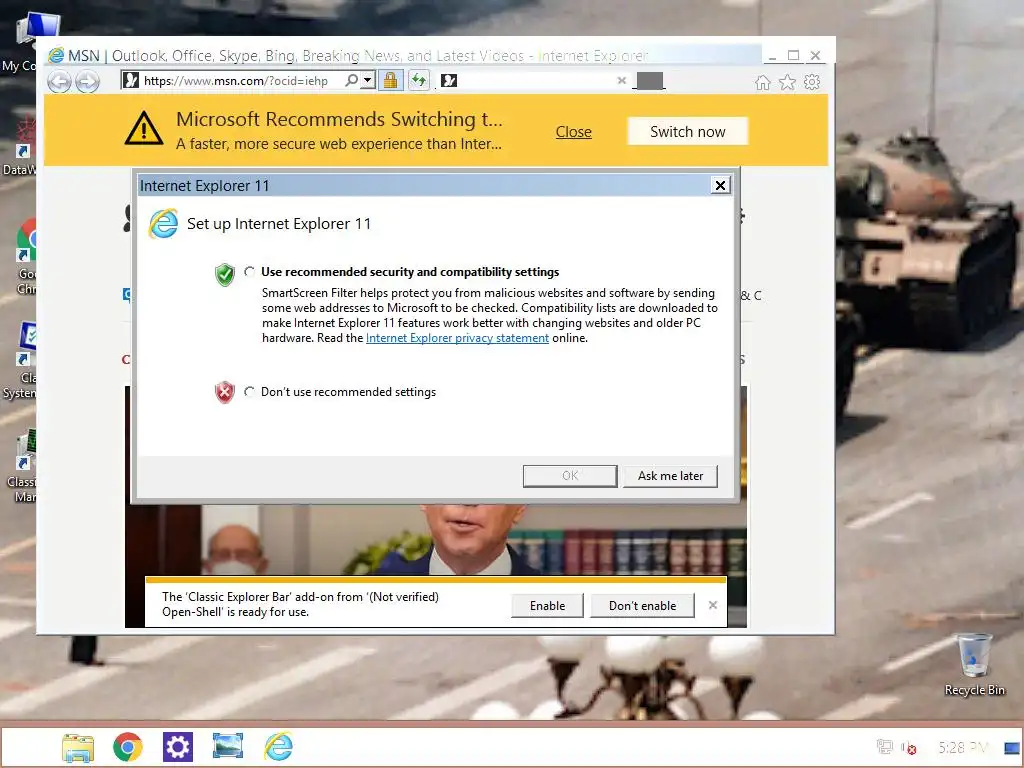Click the muted volume tray icon
1024x768 pixels.
909,748
